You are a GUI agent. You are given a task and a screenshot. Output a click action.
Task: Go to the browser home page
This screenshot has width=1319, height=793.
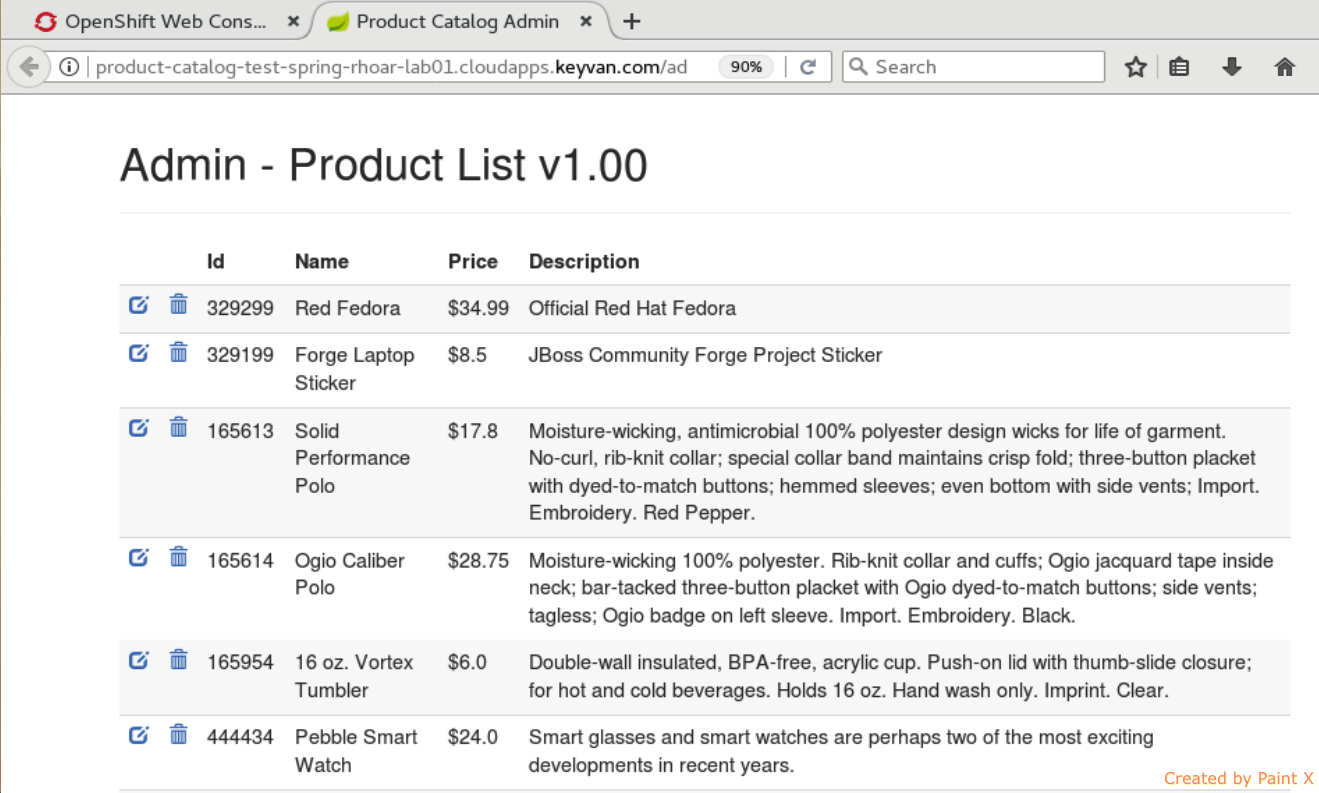click(x=1285, y=67)
